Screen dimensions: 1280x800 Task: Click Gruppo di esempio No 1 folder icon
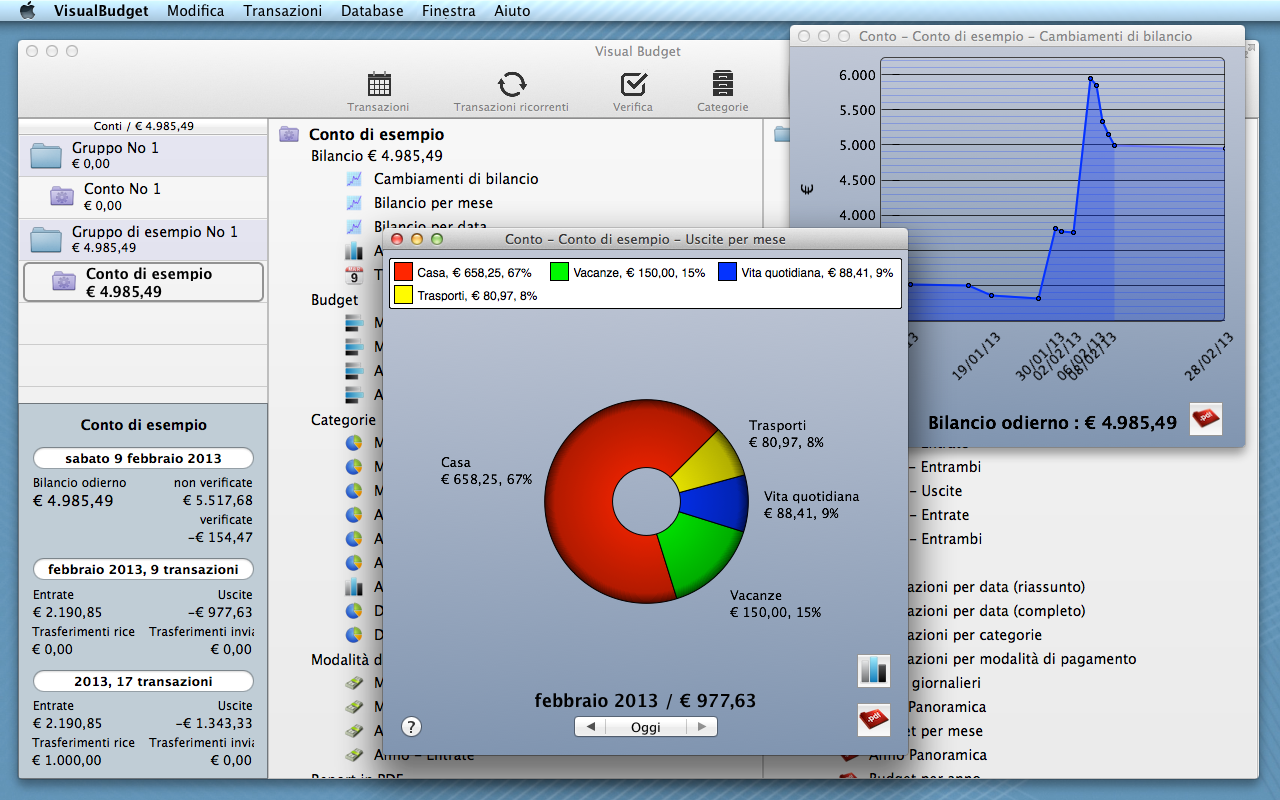tap(46, 239)
